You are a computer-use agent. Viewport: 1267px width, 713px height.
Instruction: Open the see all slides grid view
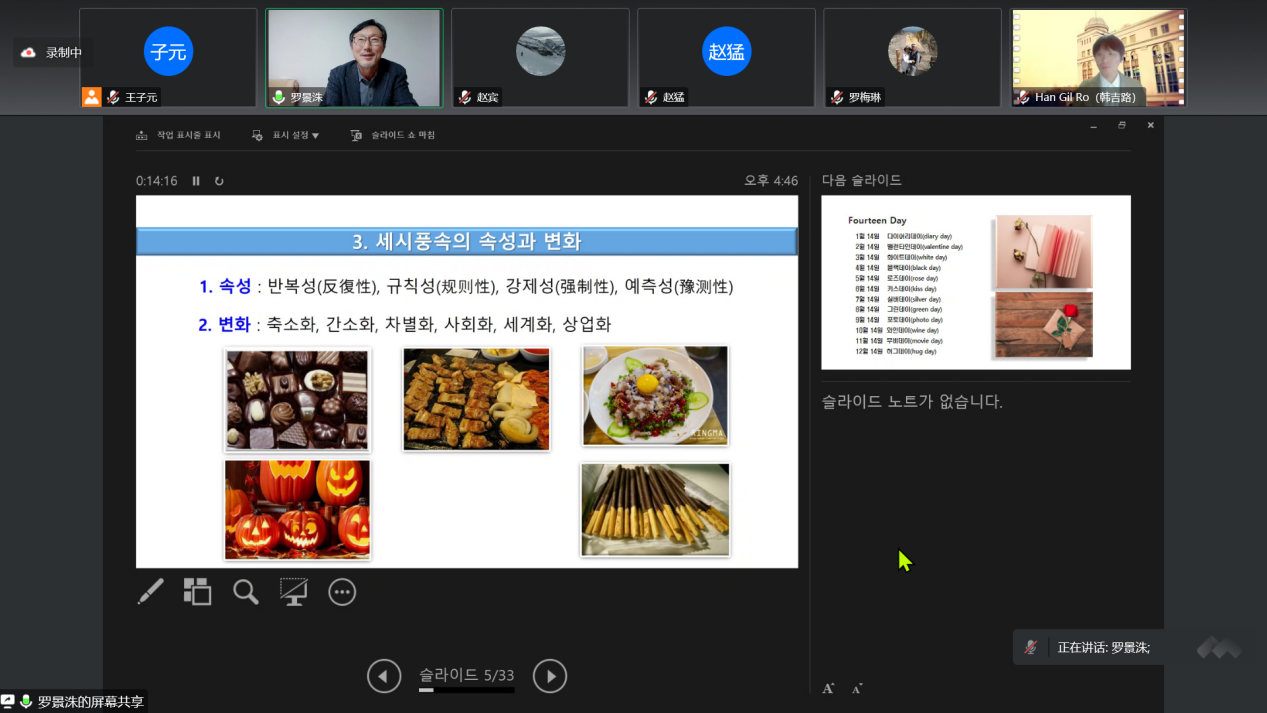pos(197,592)
